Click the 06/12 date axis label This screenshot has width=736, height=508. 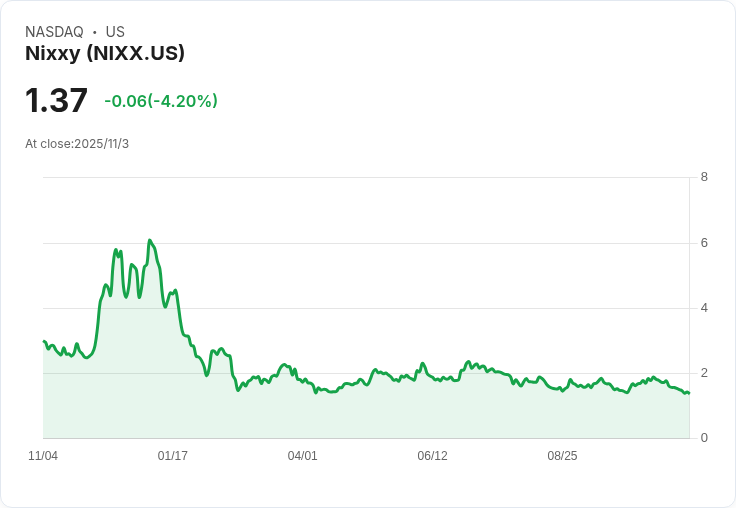click(x=432, y=456)
